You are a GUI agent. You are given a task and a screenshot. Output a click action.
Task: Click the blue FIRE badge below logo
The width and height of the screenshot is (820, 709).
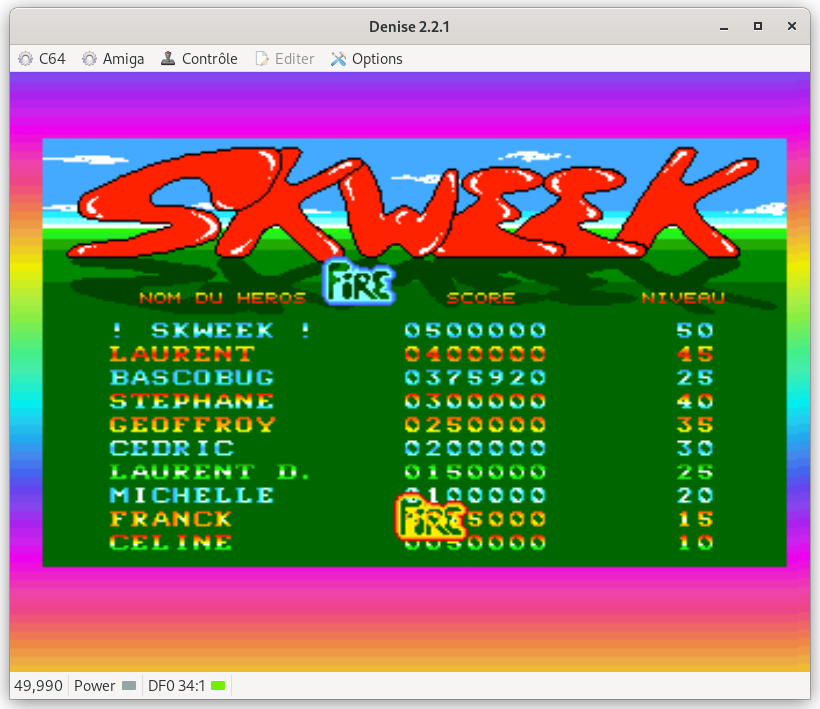coord(359,283)
